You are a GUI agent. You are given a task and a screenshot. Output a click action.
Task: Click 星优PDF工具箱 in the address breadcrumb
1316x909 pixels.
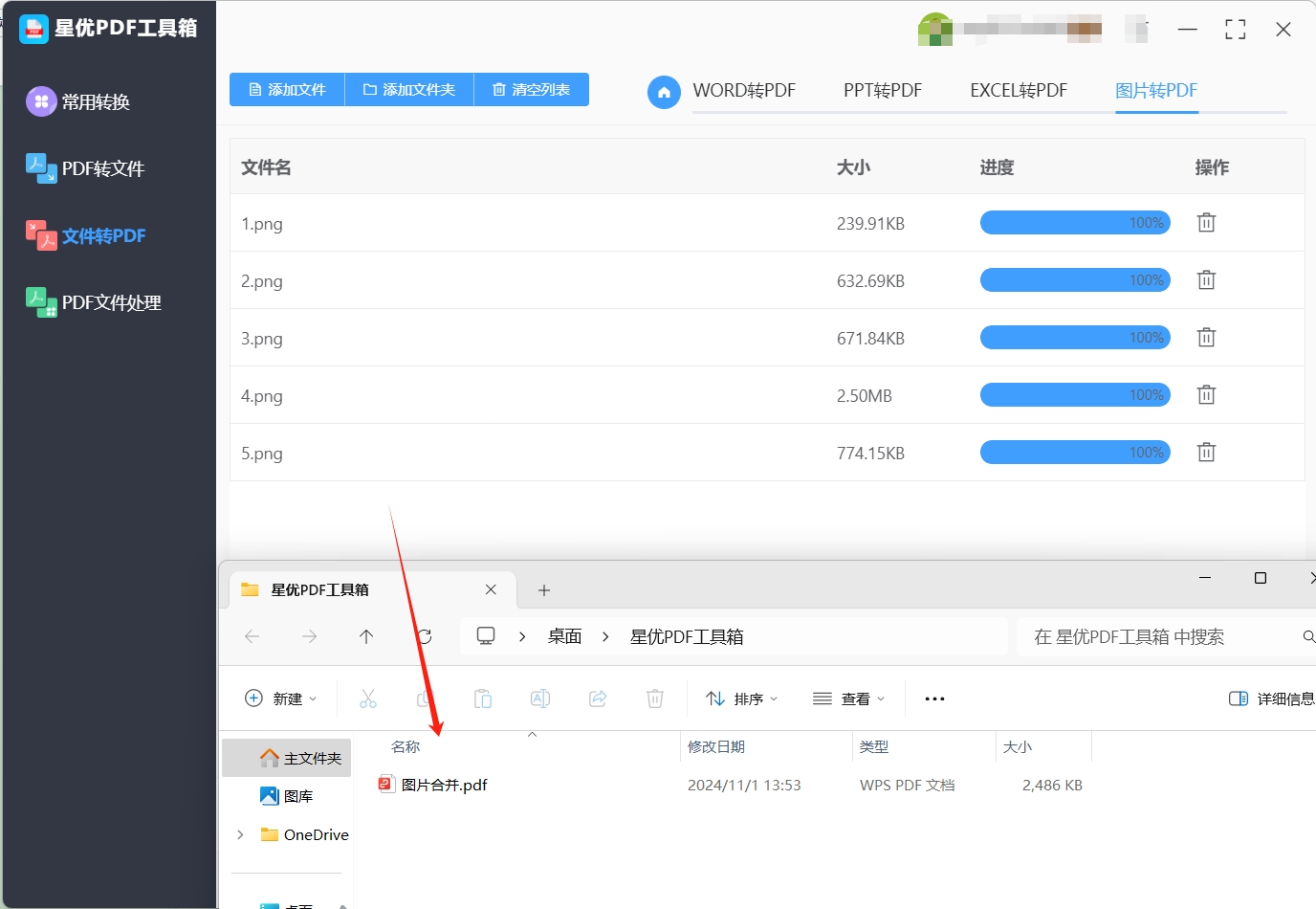[687, 636]
